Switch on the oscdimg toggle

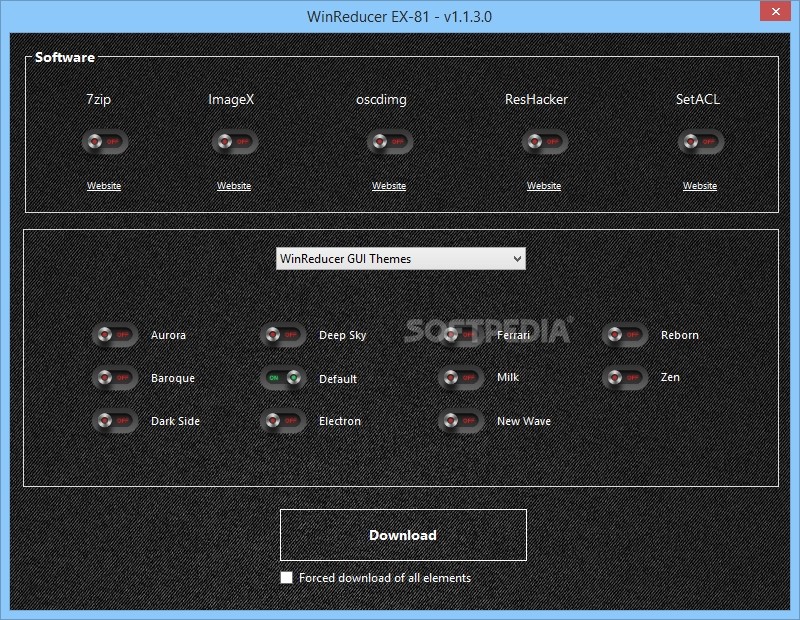tap(390, 141)
